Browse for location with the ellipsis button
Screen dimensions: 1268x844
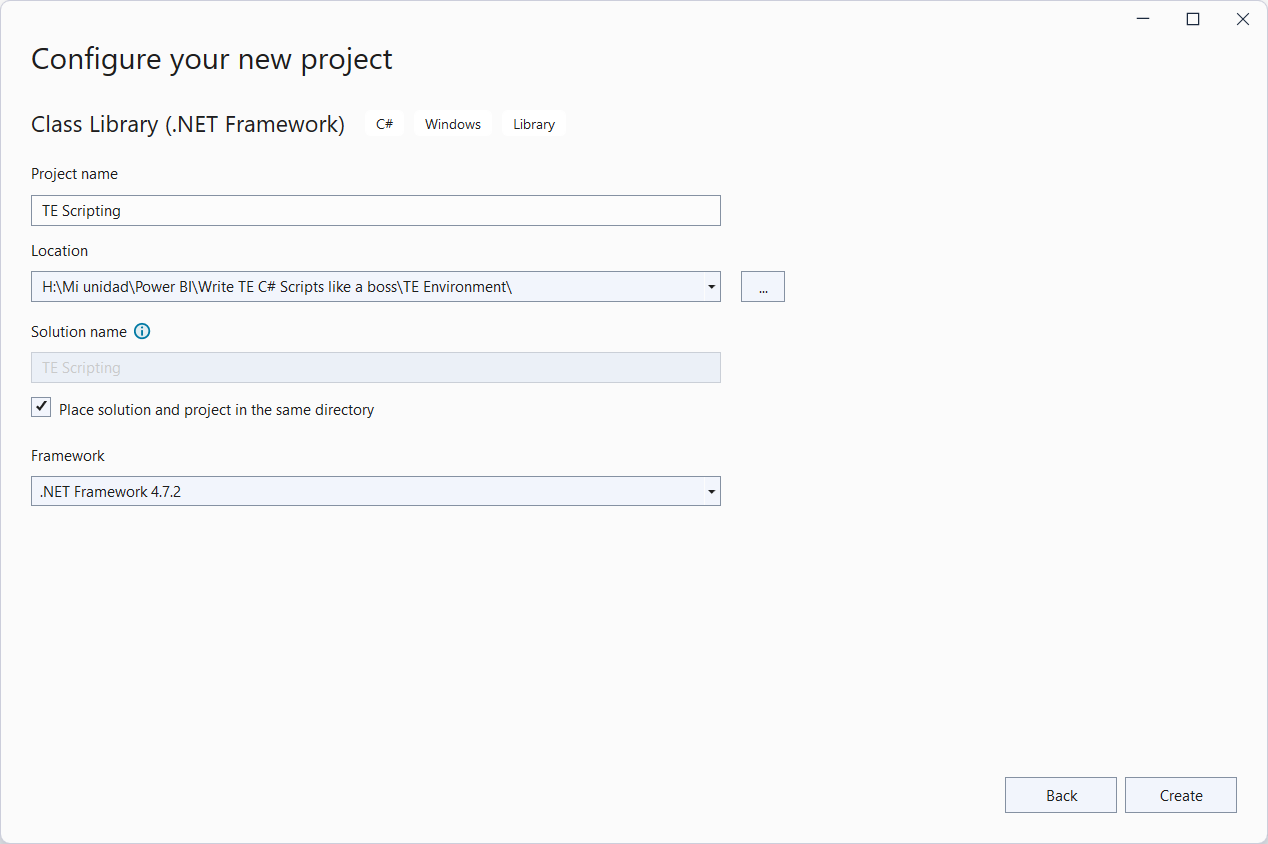click(x=763, y=287)
